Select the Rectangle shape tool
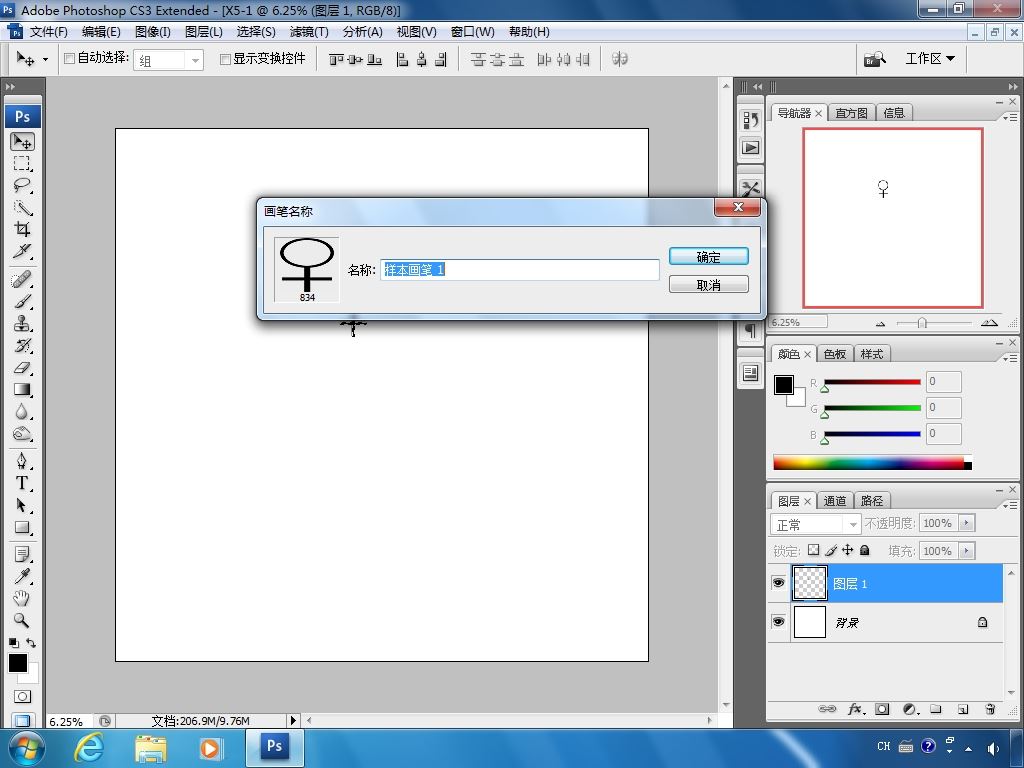Image resolution: width=1024 pixels, height=768 pixels. click(x=22, y=528)
